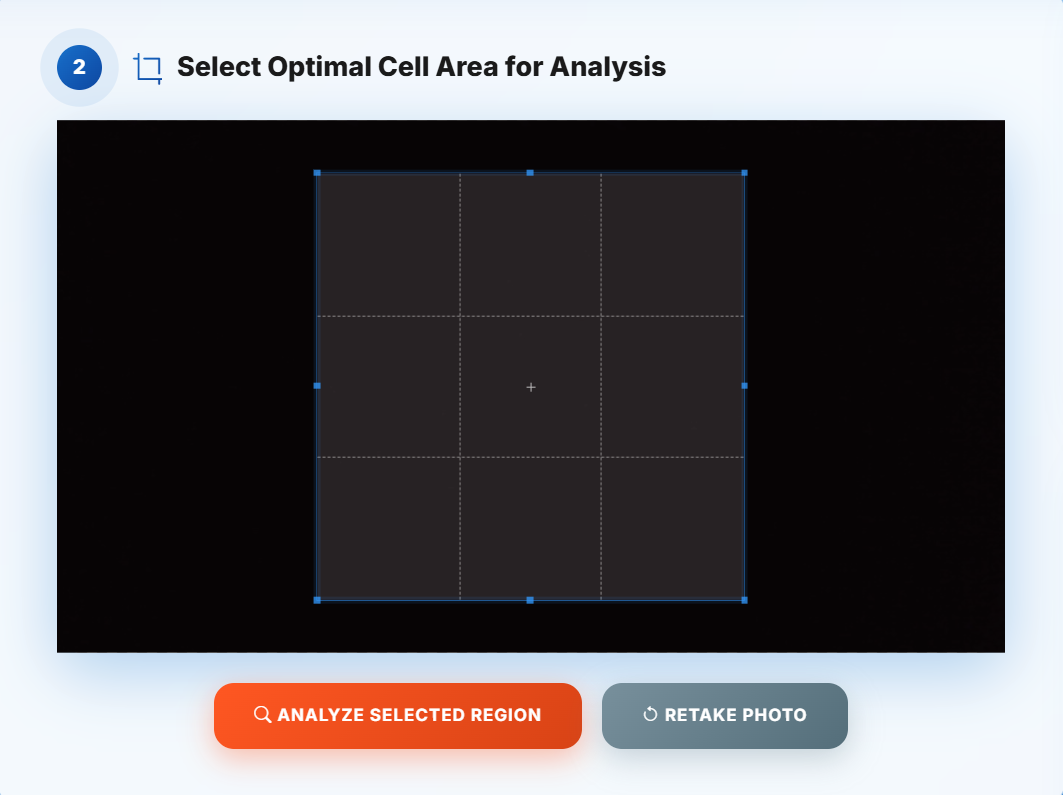Grab the top-right corner handle of the selection
Screen dimensions: 1063x795
click(x=744, y=172)
